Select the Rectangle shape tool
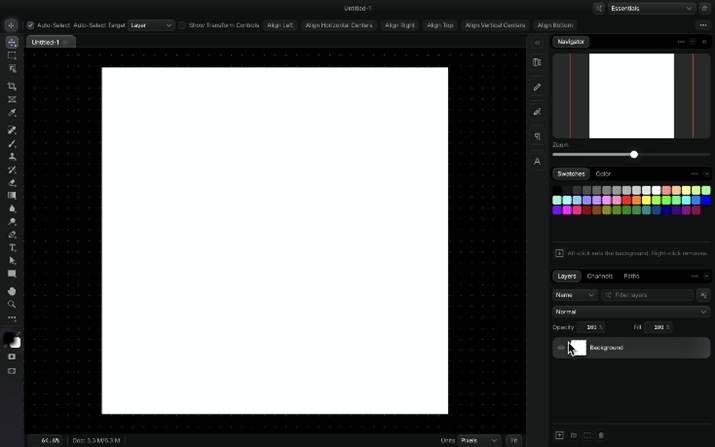Screen dimensions: 715x447 pyautogui.click(x=12, y=274)
